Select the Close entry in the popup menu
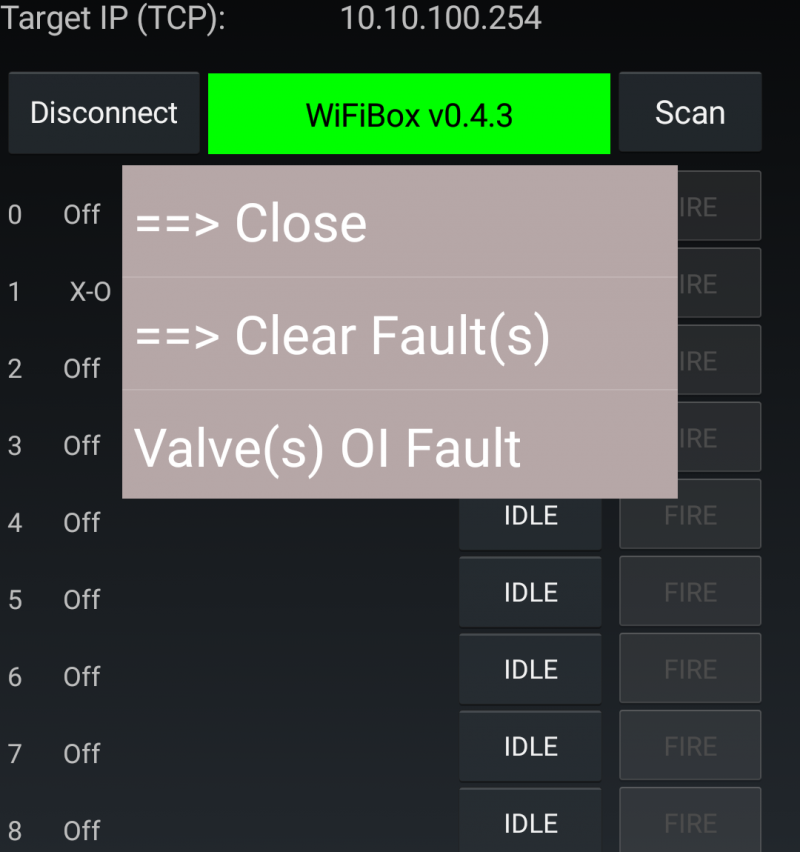This screenshot has height=852, width=800. click(x=399, y=223)
